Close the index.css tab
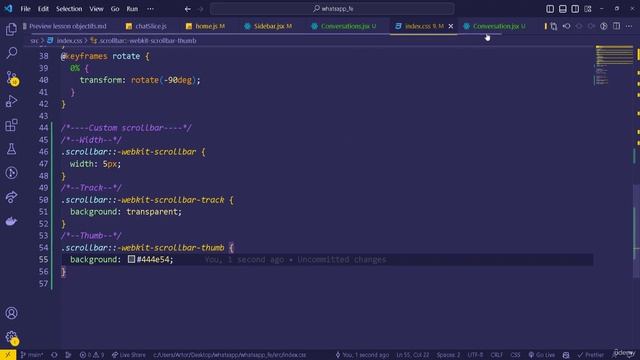 tap(451, 26)
